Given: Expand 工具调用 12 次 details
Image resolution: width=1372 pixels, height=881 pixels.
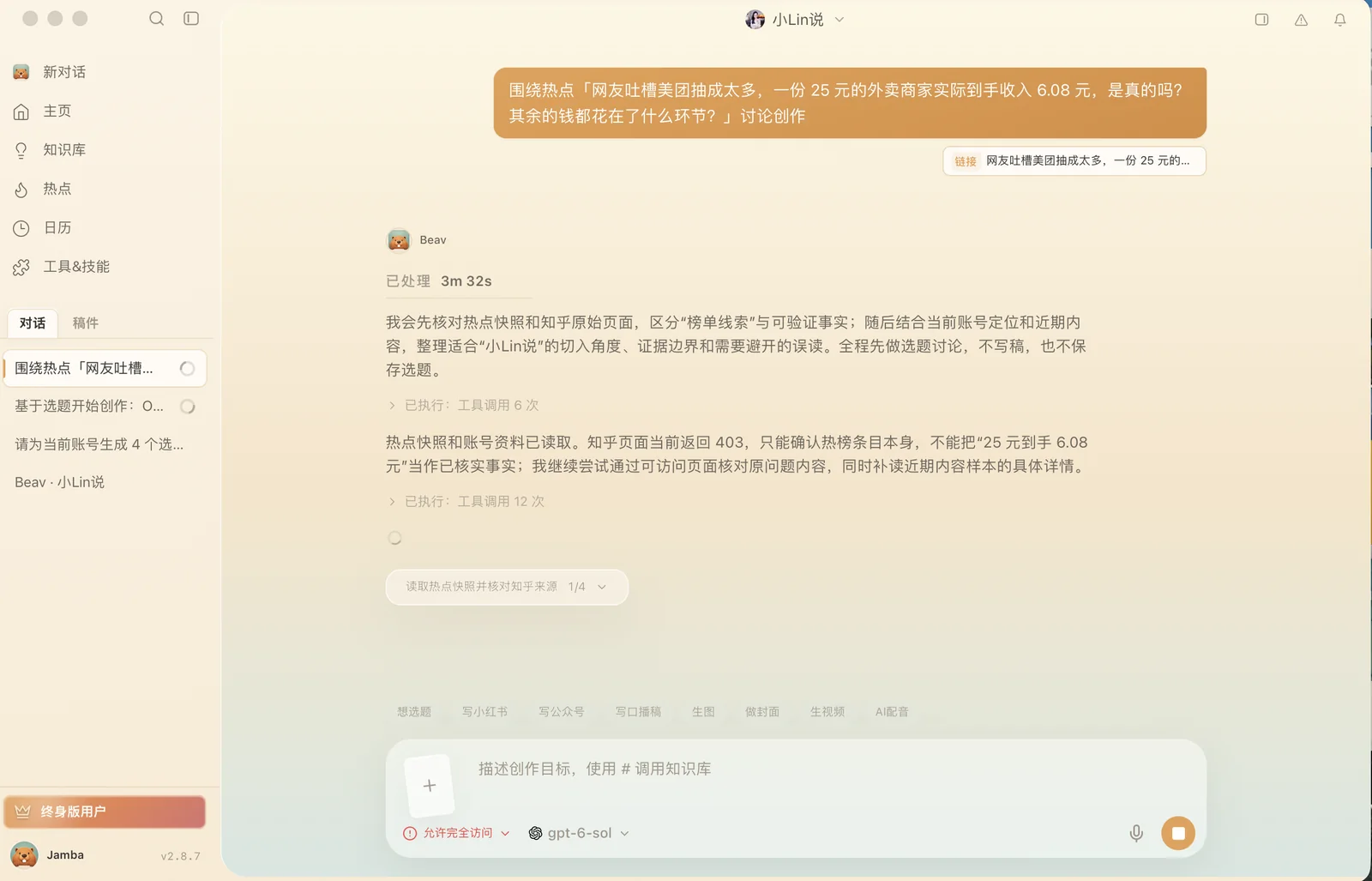Looking at the screenshot, I should tap(466, 501).
